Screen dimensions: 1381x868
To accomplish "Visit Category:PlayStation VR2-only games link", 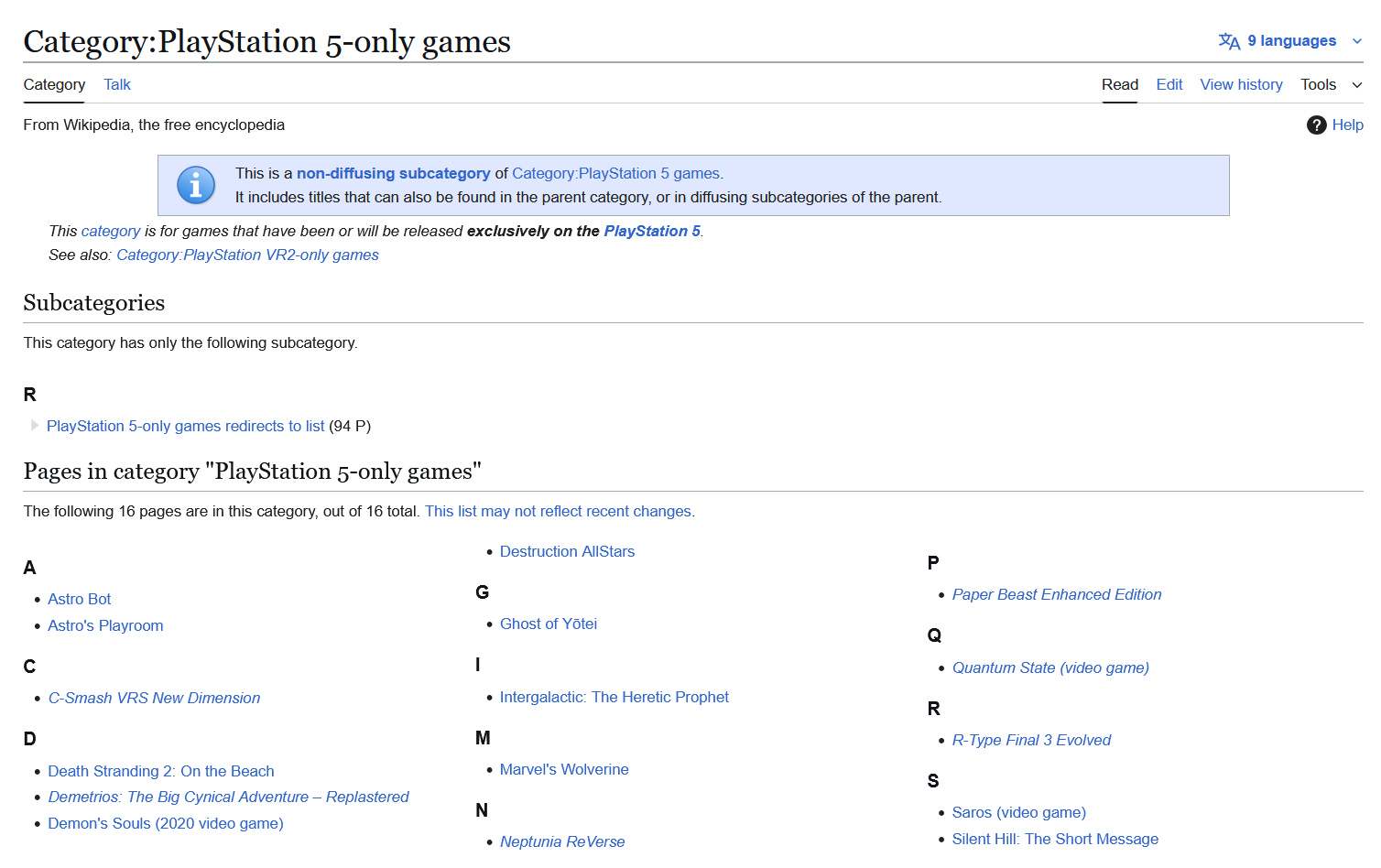I will (247, 255).
